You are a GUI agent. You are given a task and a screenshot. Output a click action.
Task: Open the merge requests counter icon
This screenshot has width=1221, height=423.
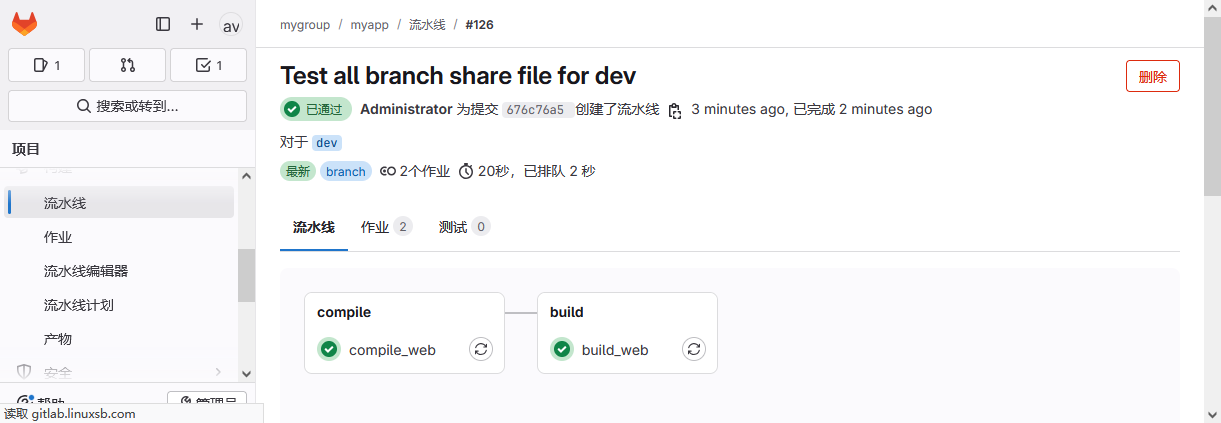pos(127,65)
